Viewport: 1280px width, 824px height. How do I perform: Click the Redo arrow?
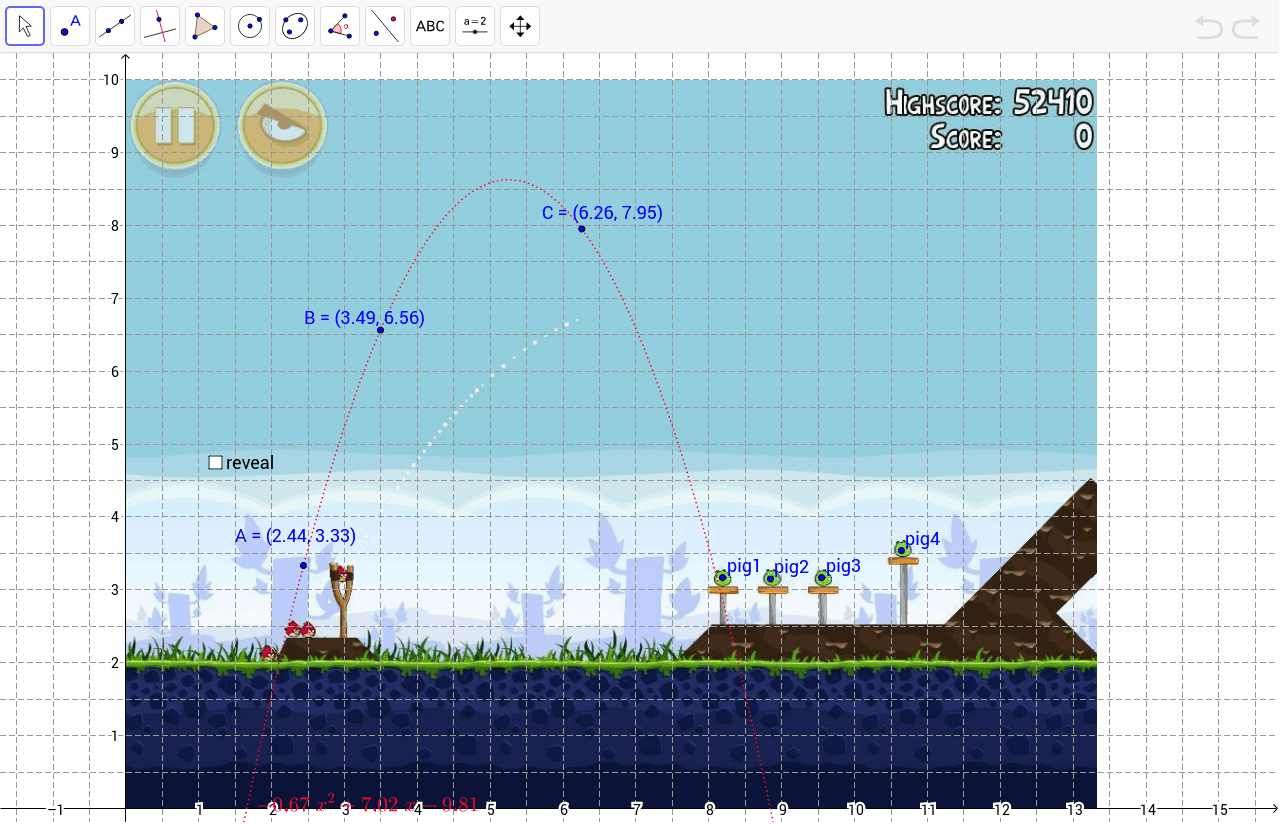click(x=1246, y=27)
